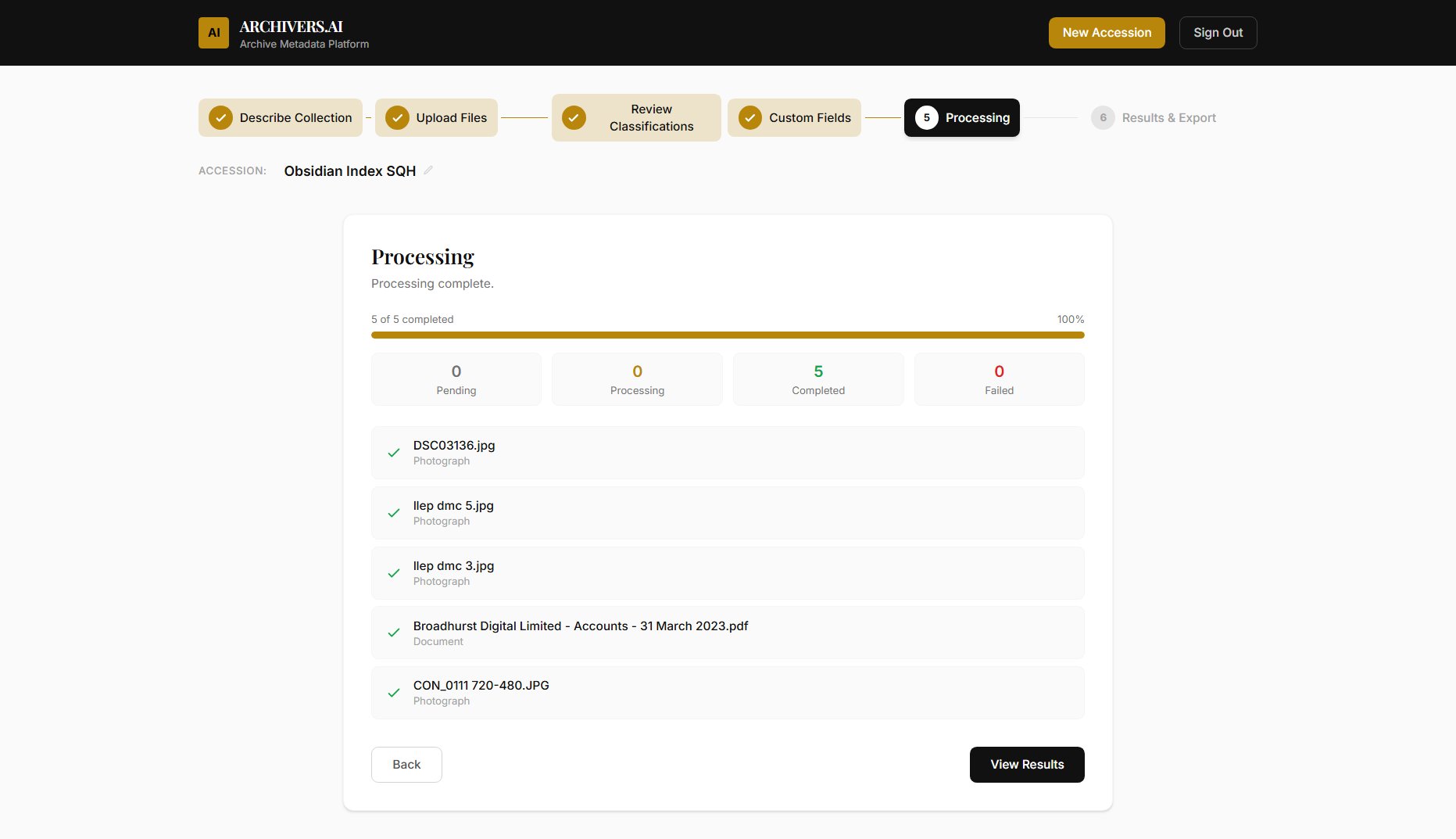This screenshot has width=1456, height=839.
Task: Select the Failed counter card
Action: click(998, 379)
